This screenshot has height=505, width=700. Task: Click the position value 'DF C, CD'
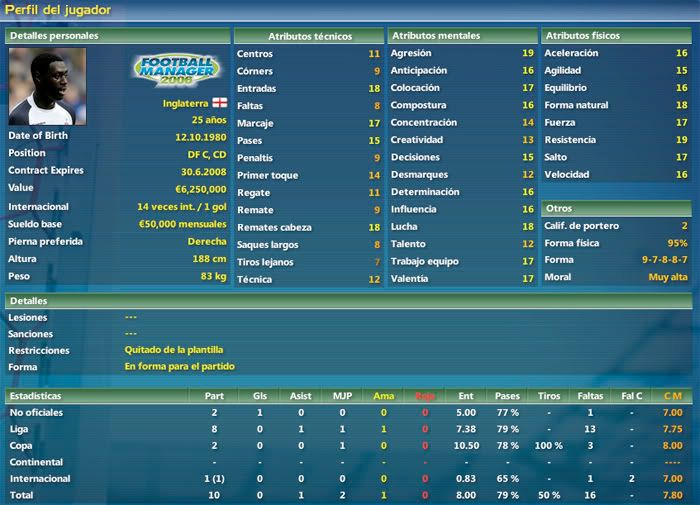point(207,154)
